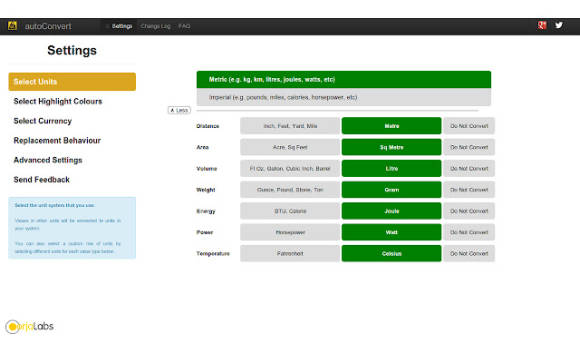
Task: Open the Change Log tab
Action: [155, 26]
